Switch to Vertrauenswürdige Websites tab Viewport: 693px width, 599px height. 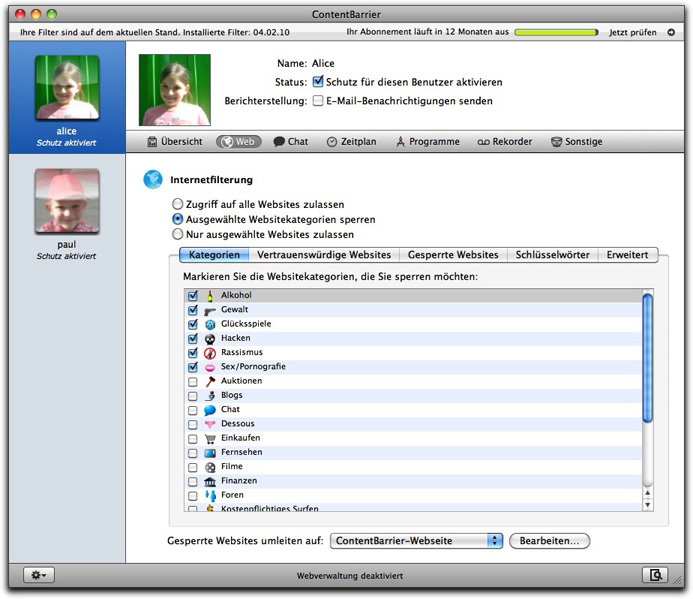point(324,255)
